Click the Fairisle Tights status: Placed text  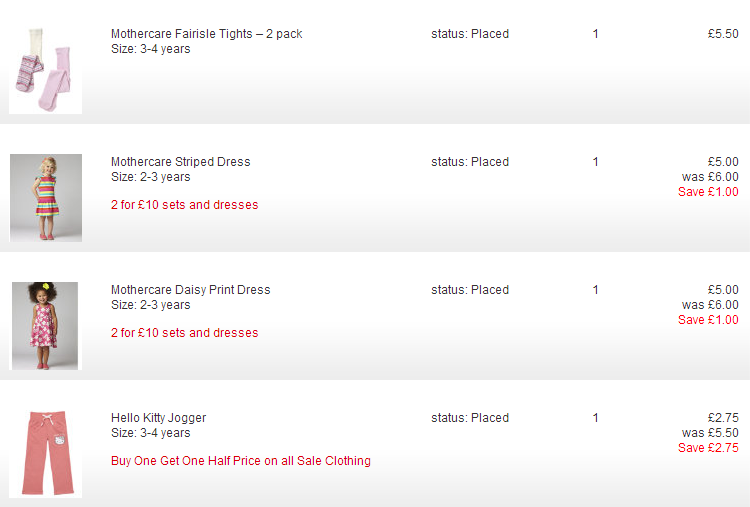coord(470,34)
